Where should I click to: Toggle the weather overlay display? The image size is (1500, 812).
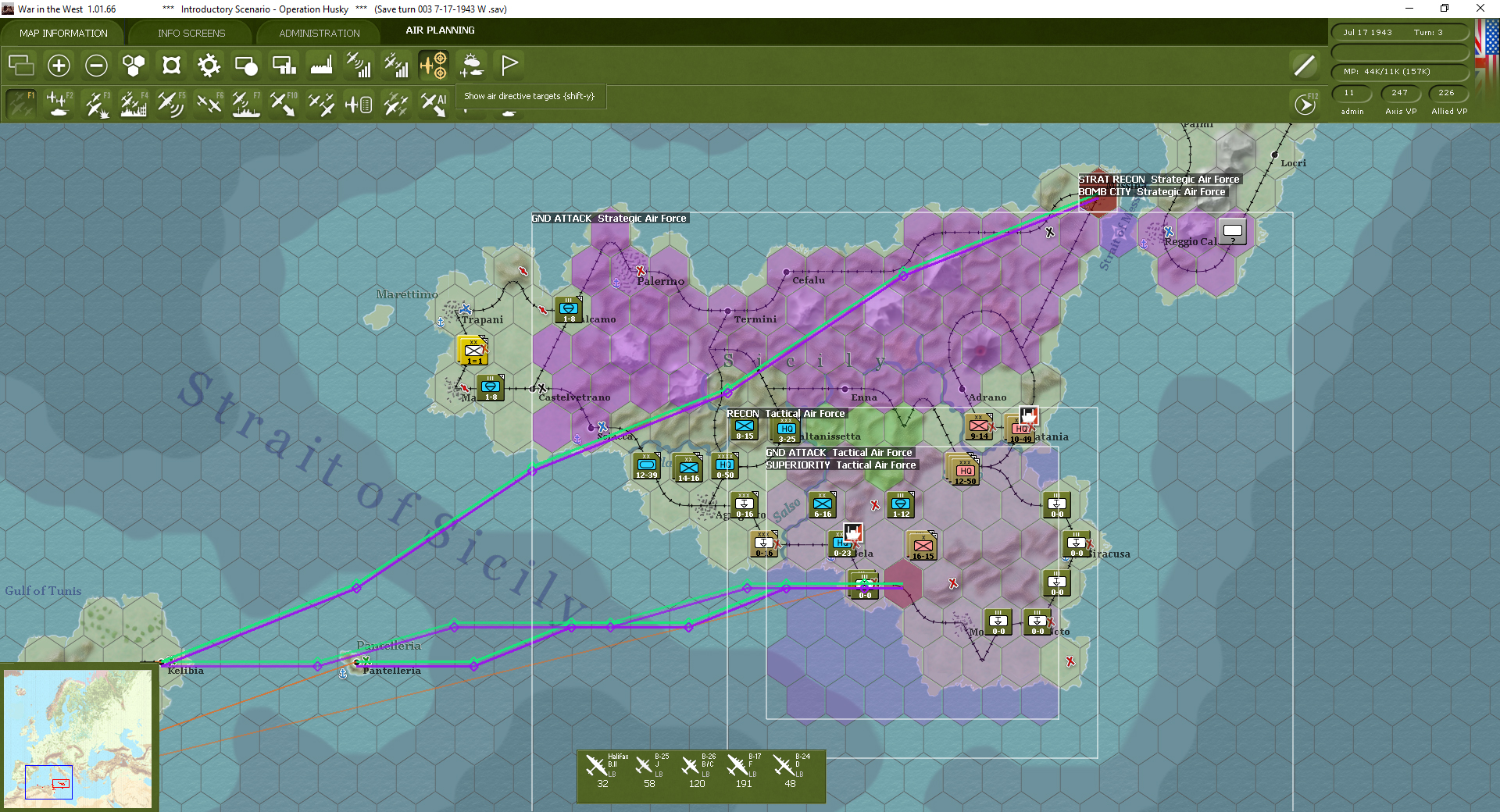(x=472, y=66)
